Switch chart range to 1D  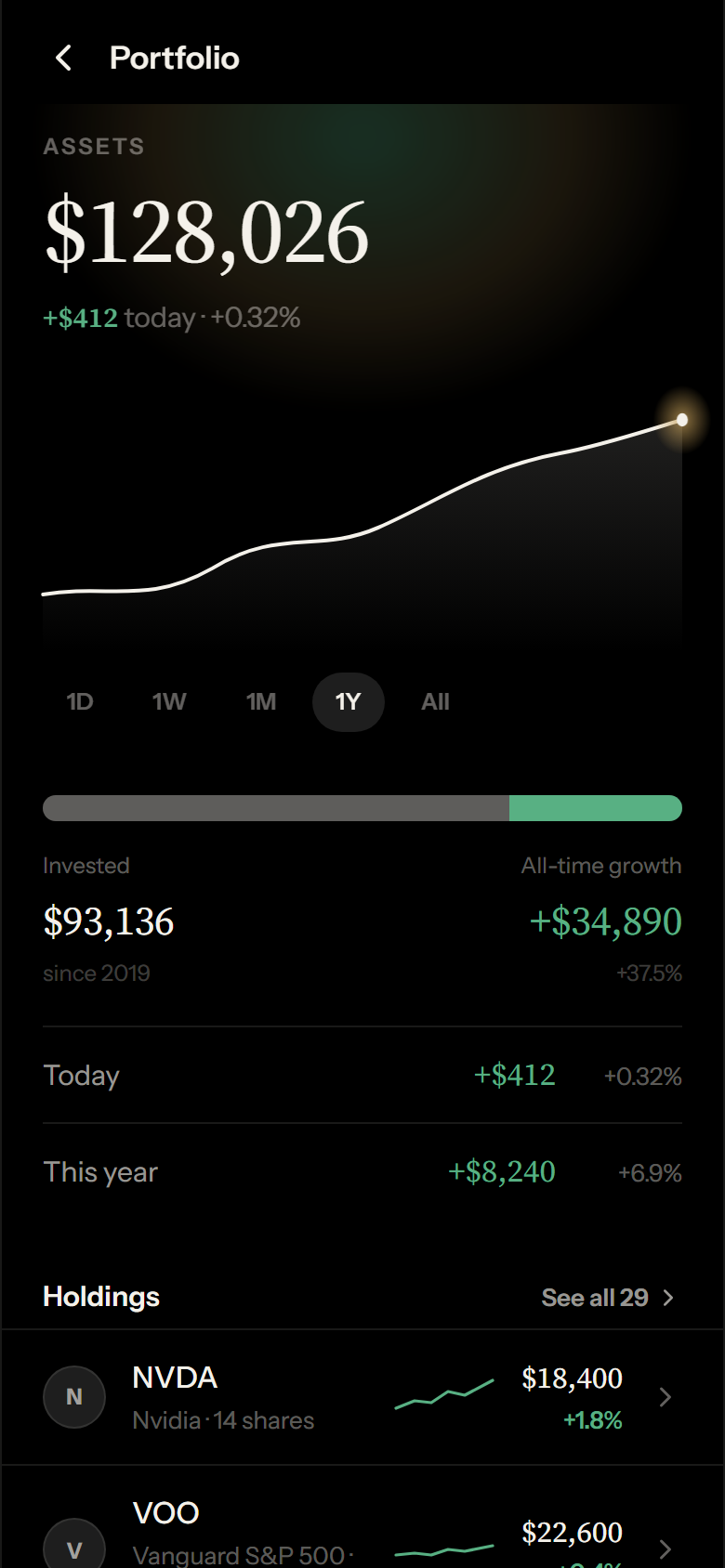80,702
